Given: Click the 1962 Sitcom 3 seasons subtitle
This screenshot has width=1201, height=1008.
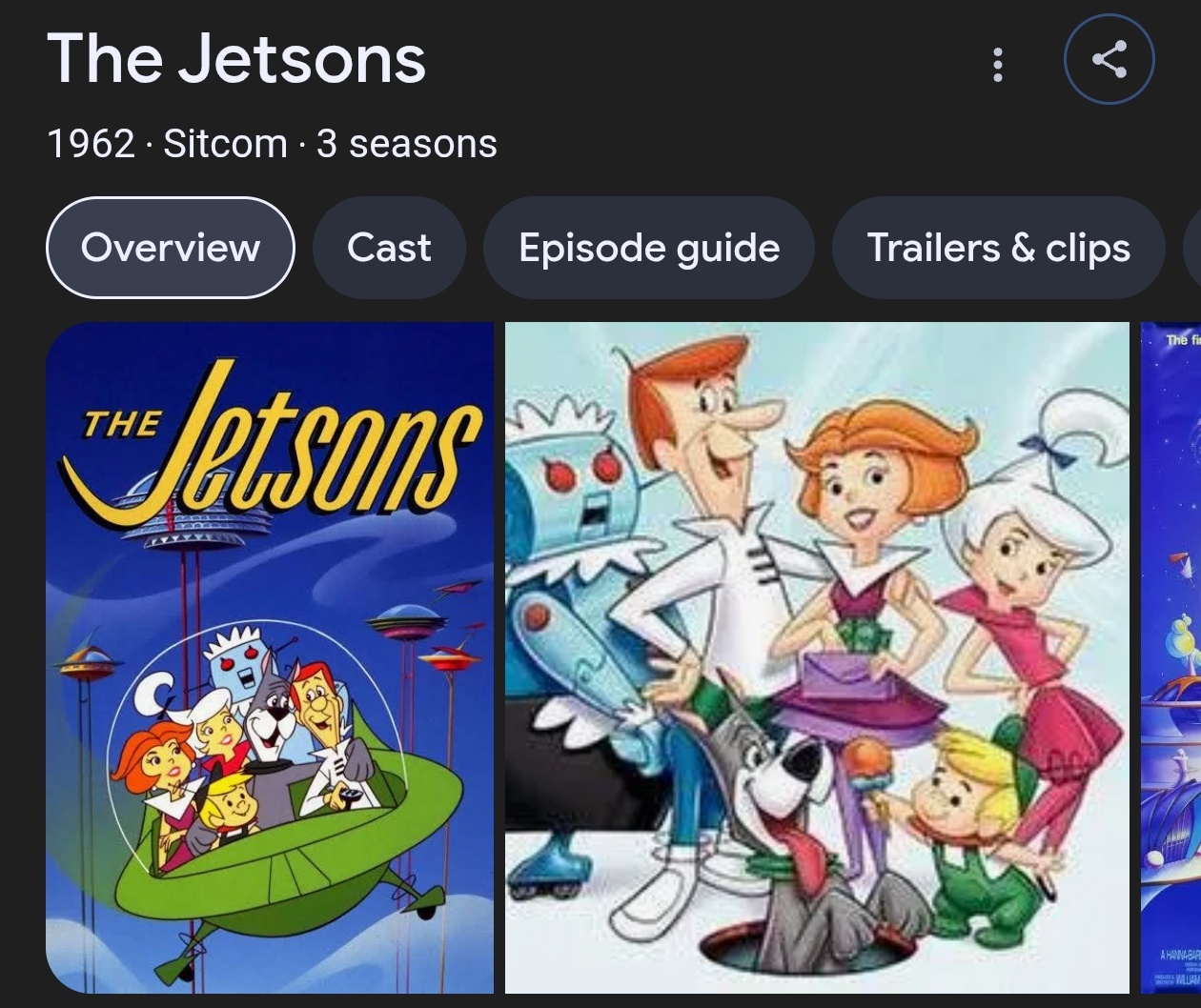Looking at the screenshot, I should (x=272, y=144).
